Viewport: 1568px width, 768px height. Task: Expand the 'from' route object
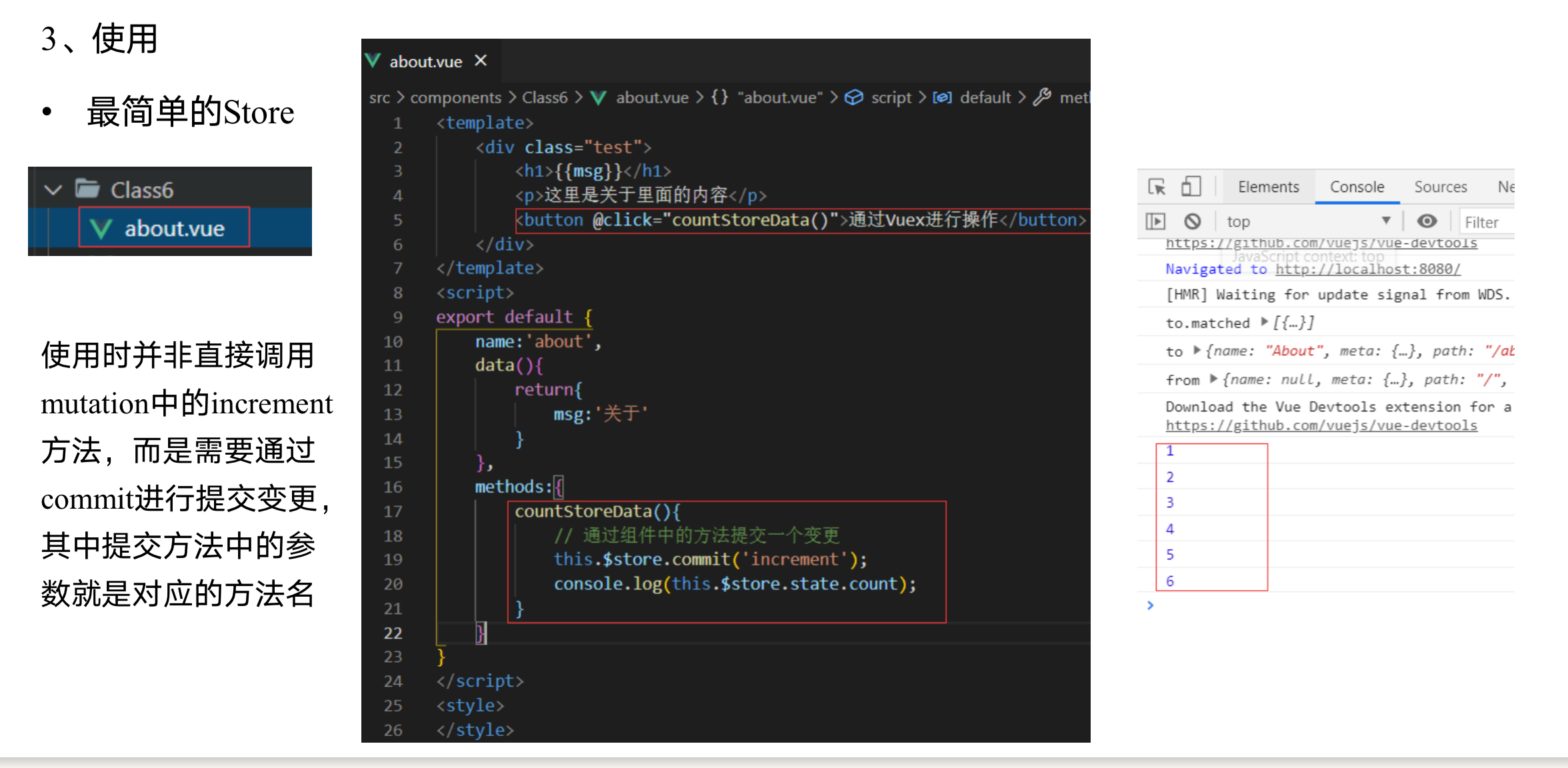(1214, 379)
